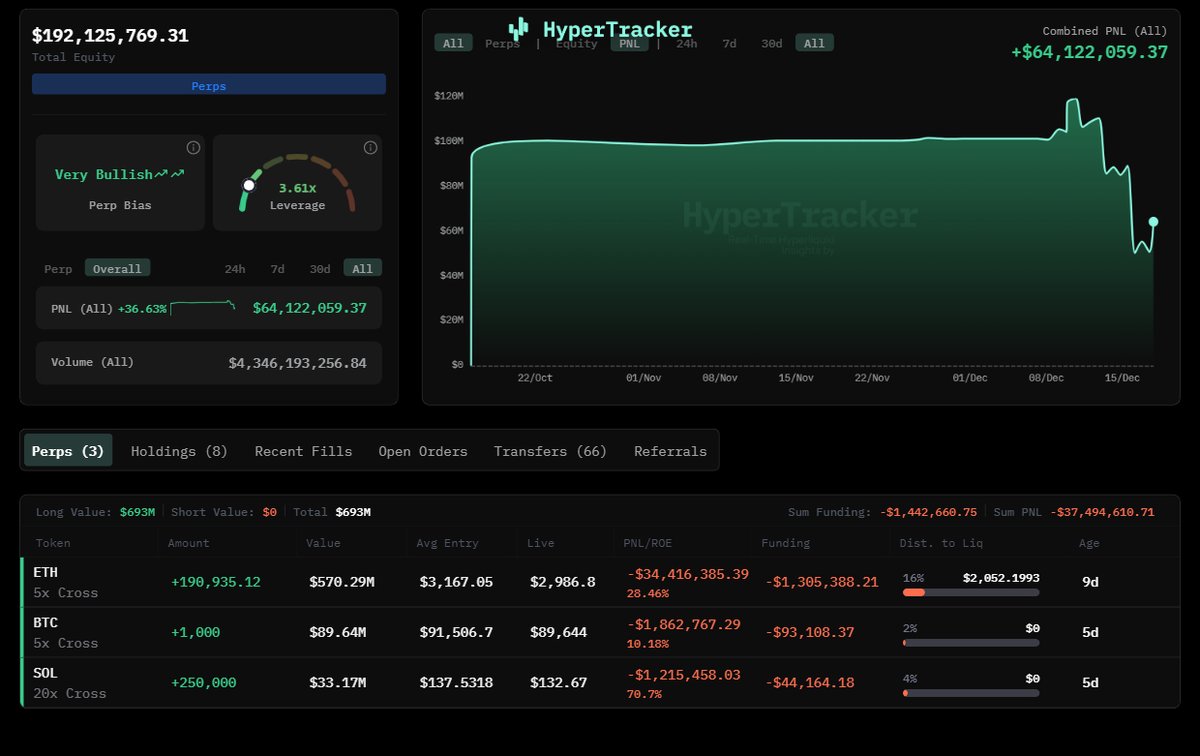Set chart time range to 7d

point(729,43)
